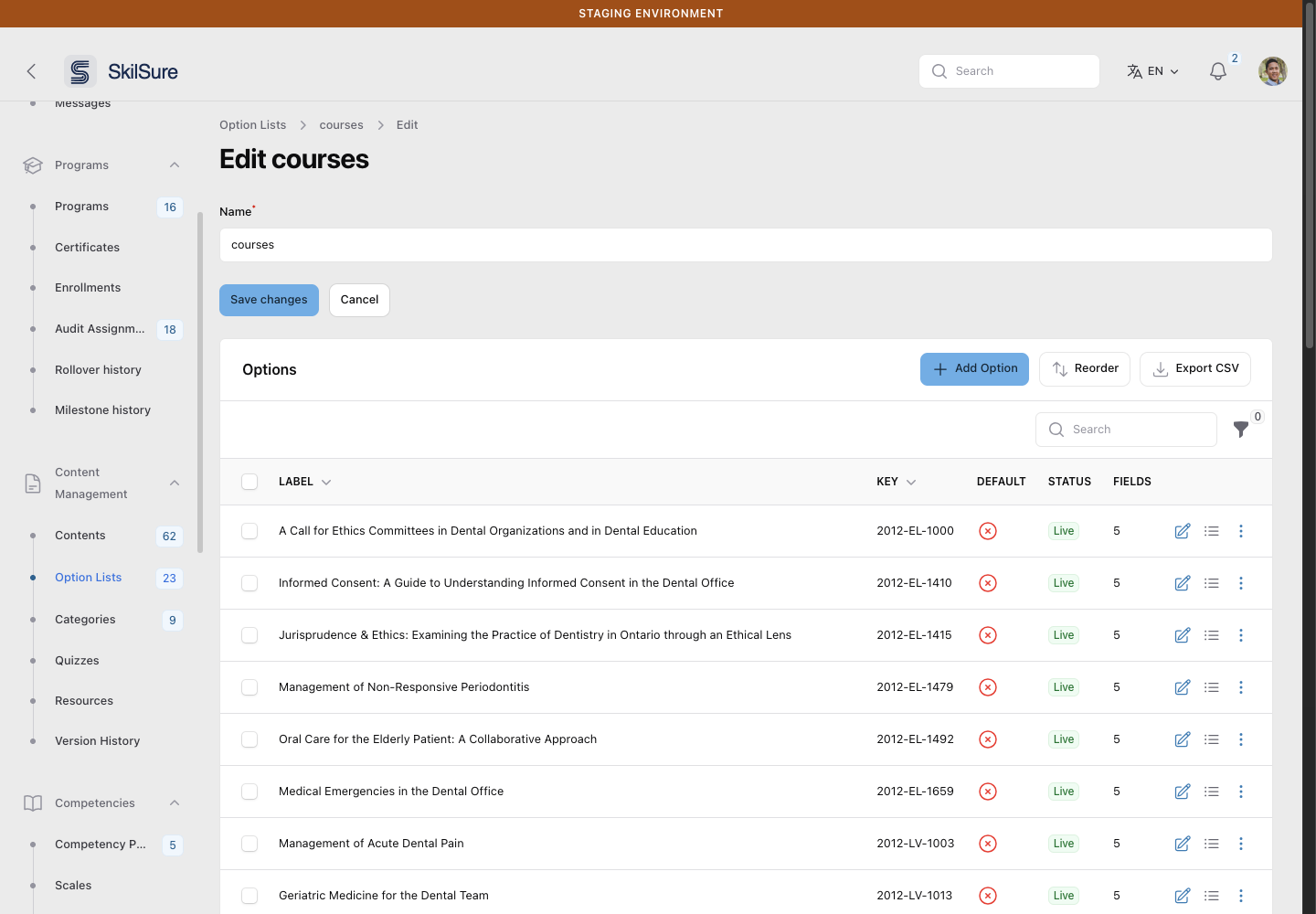The image size is (1316, 914).
Task: Click the Save changes button
Action: 269,300
